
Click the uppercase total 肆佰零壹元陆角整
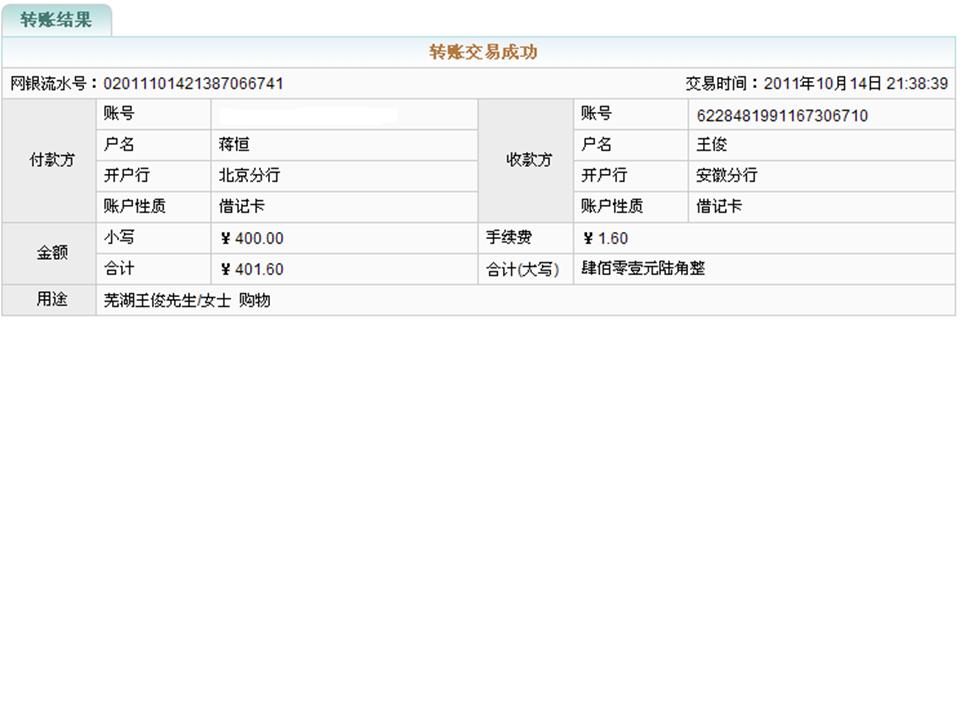[x=643, y=269]
